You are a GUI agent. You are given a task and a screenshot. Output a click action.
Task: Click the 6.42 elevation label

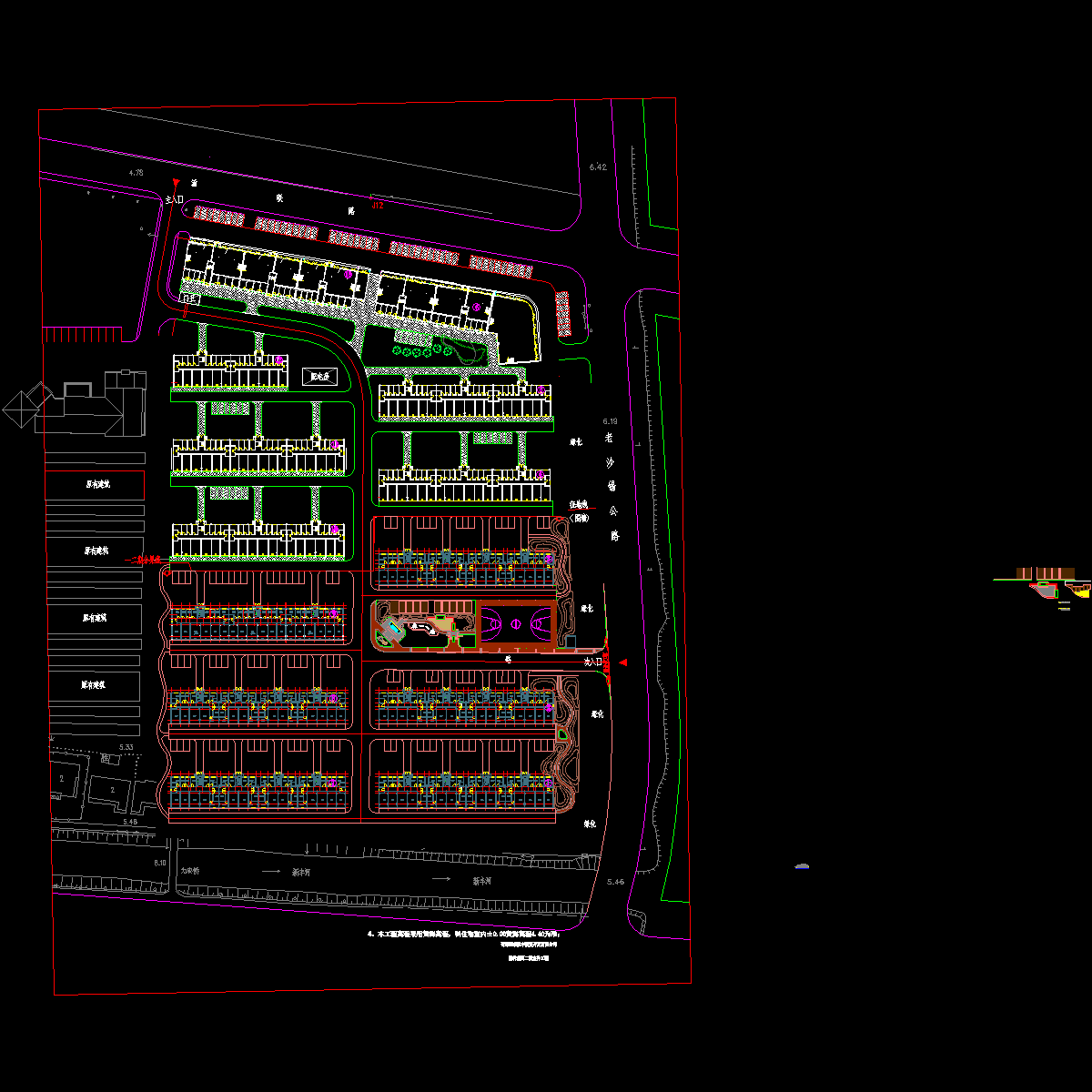[x=598, y=167]
